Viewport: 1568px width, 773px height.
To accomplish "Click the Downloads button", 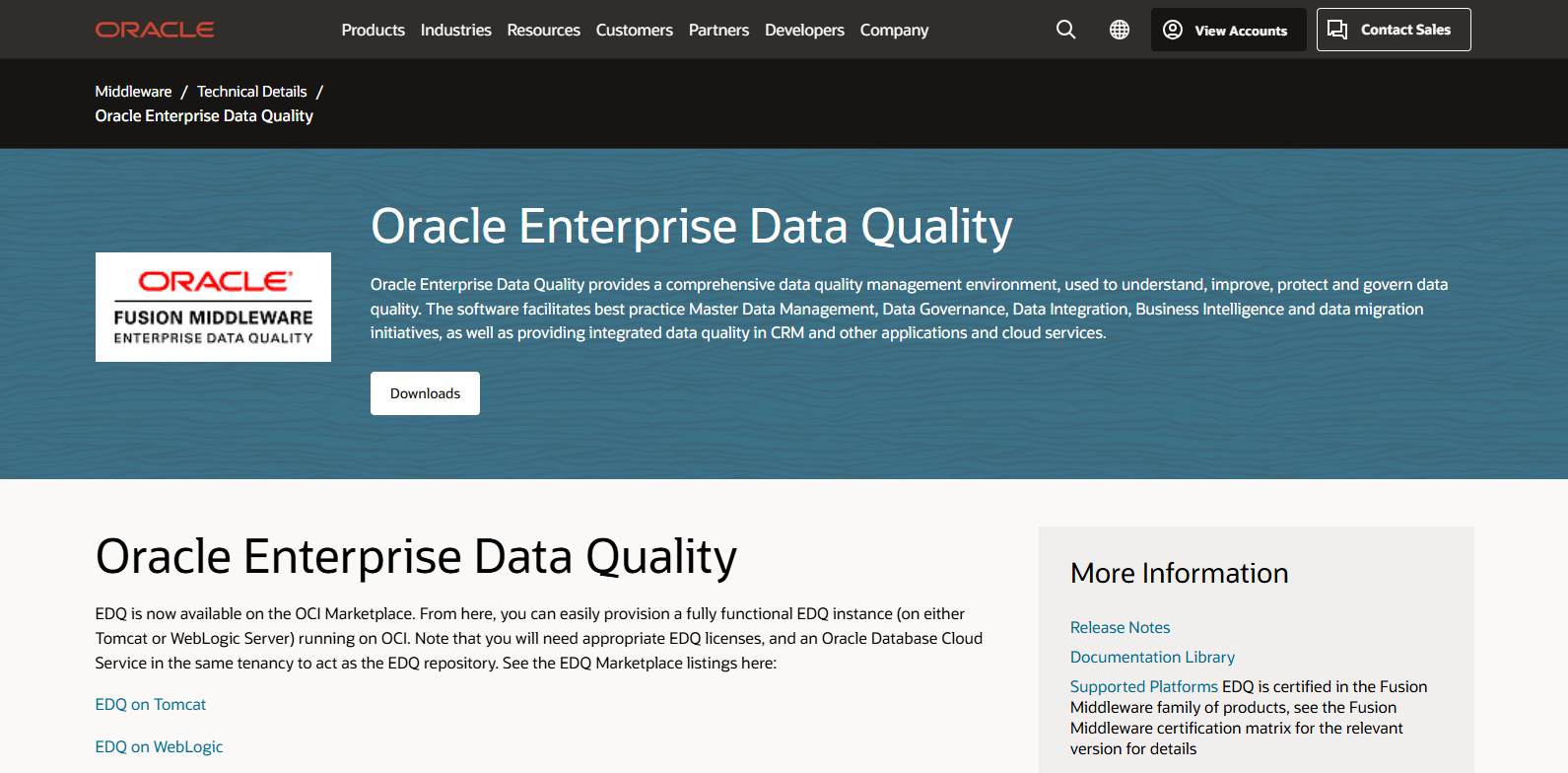I will [x=425, y=393].
